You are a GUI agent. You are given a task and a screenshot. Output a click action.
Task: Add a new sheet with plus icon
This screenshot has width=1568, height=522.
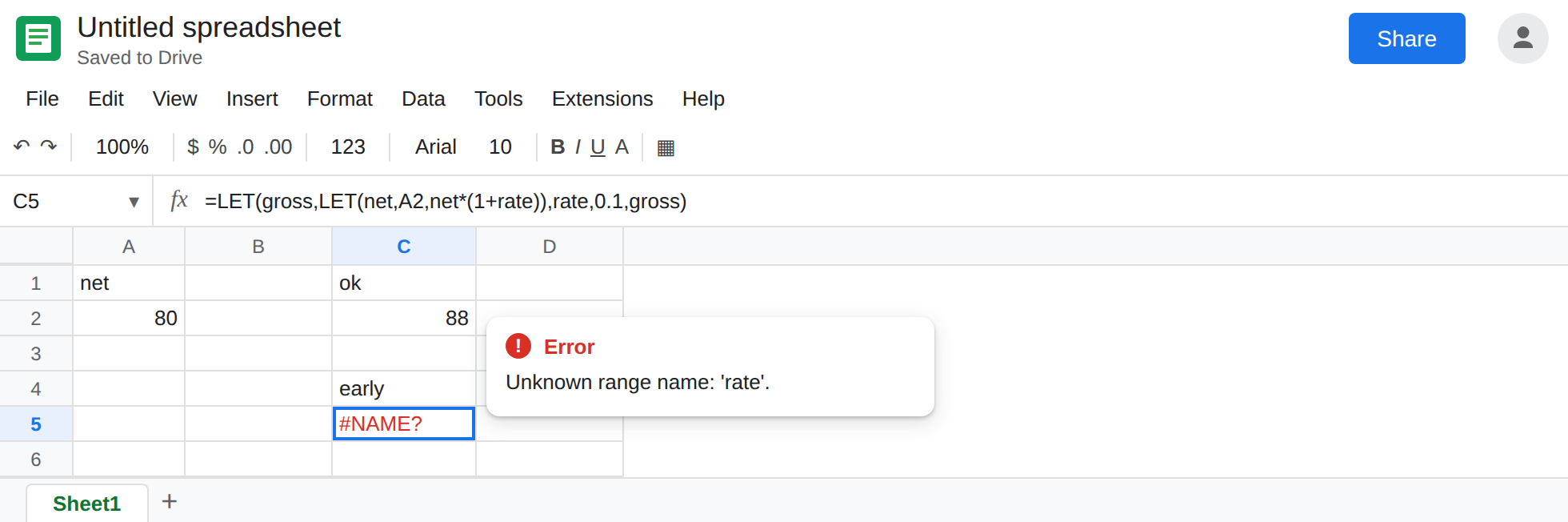click(x=170, y=502)
